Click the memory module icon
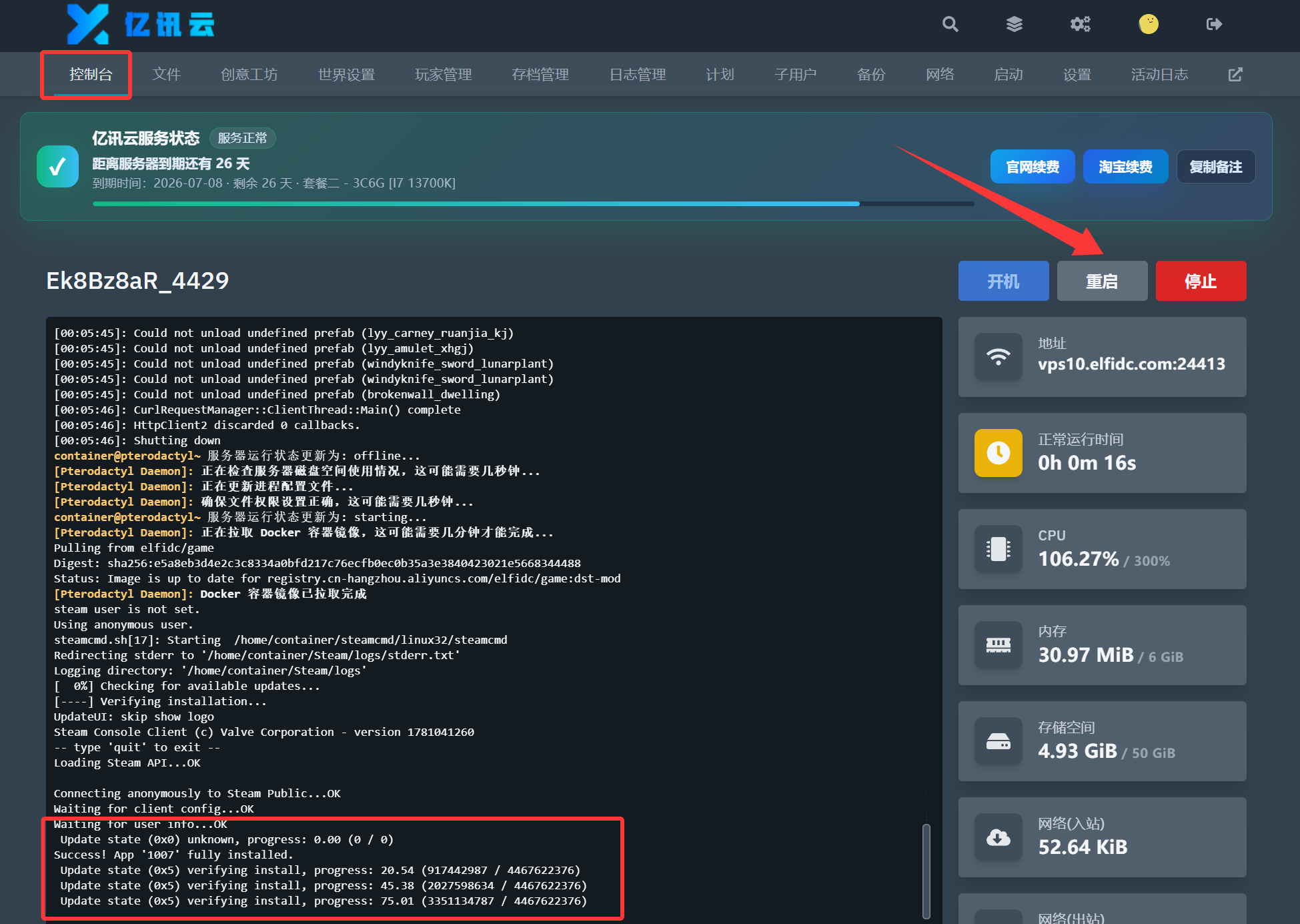Image resolution: width=1300 pixels, height=924 pixels. 998,645
